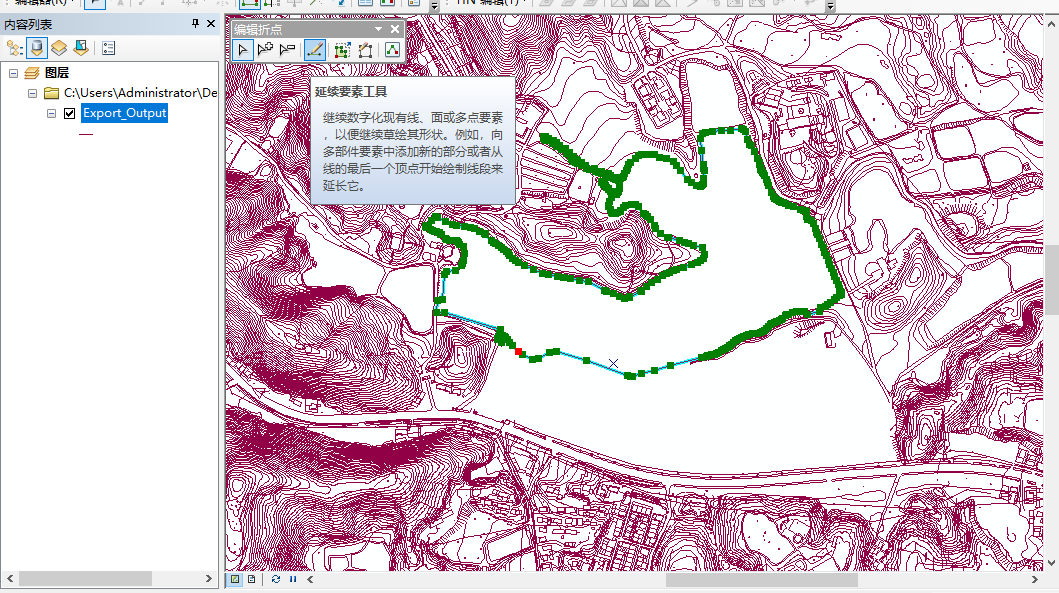
Task: Switch to List By Visibility view
Action: pyautogui.click(x=59, y=47)
